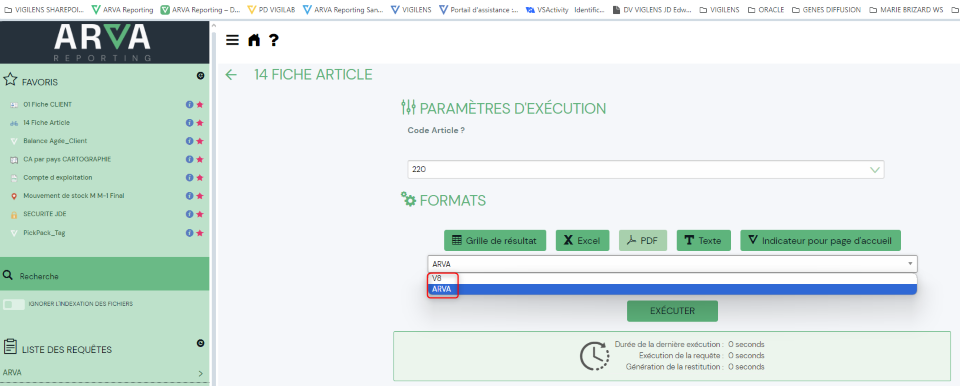The image size is (960, 386).
Task: Open PickPack_Tag favorite
Action: 44,233
